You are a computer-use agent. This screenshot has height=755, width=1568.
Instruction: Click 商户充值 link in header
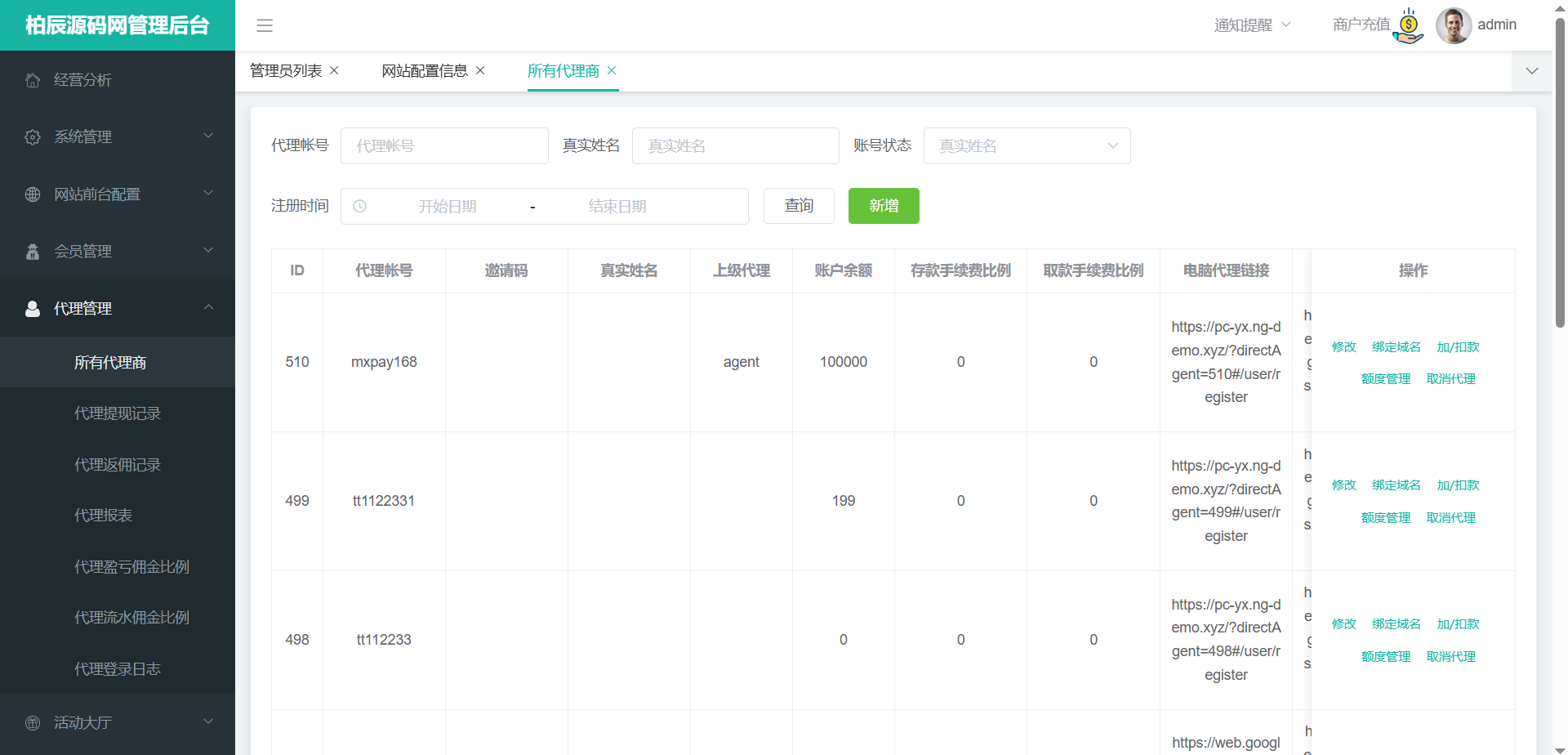tap(1361, 25)
